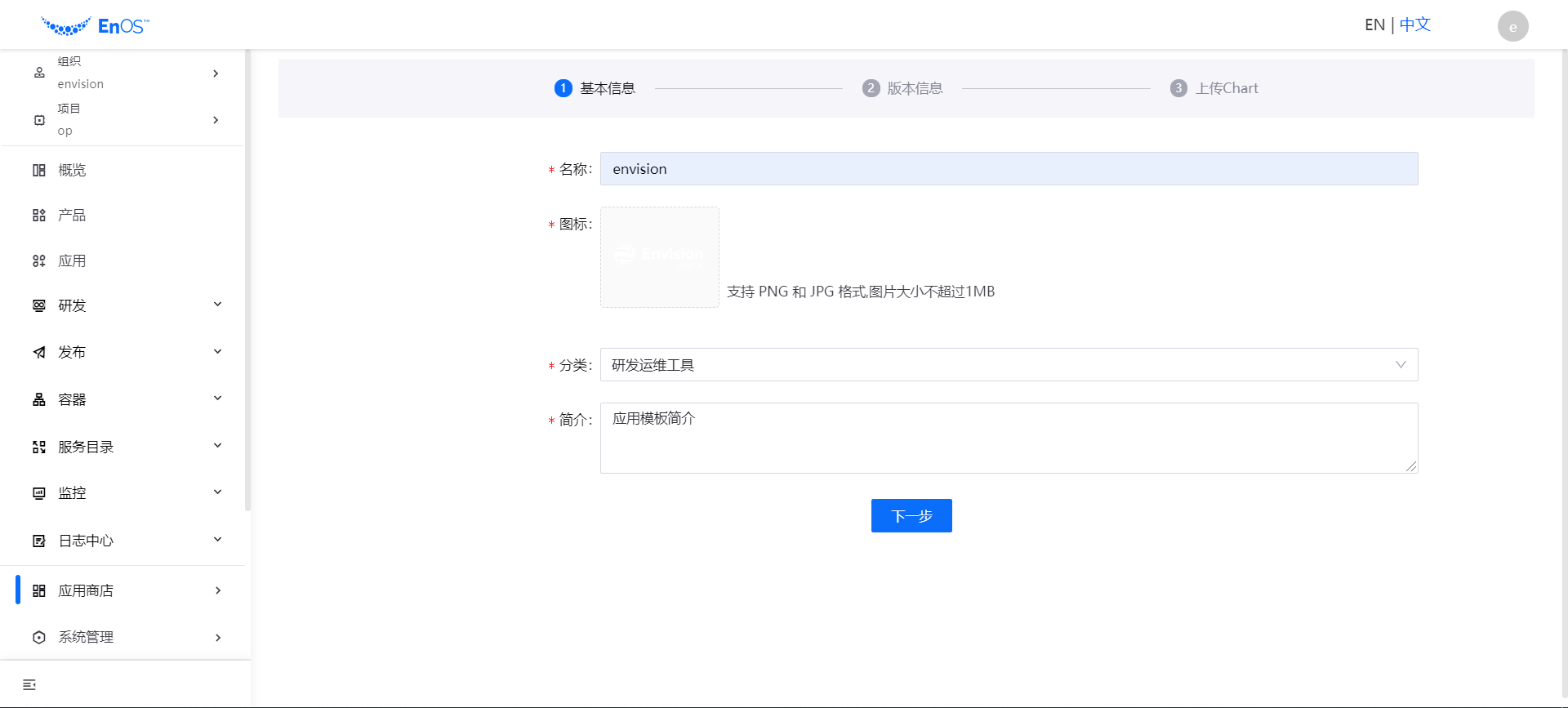Screen dimensions: 1568x708
Task: Click the textarea resize handle corner
Action: point(1411,466)
